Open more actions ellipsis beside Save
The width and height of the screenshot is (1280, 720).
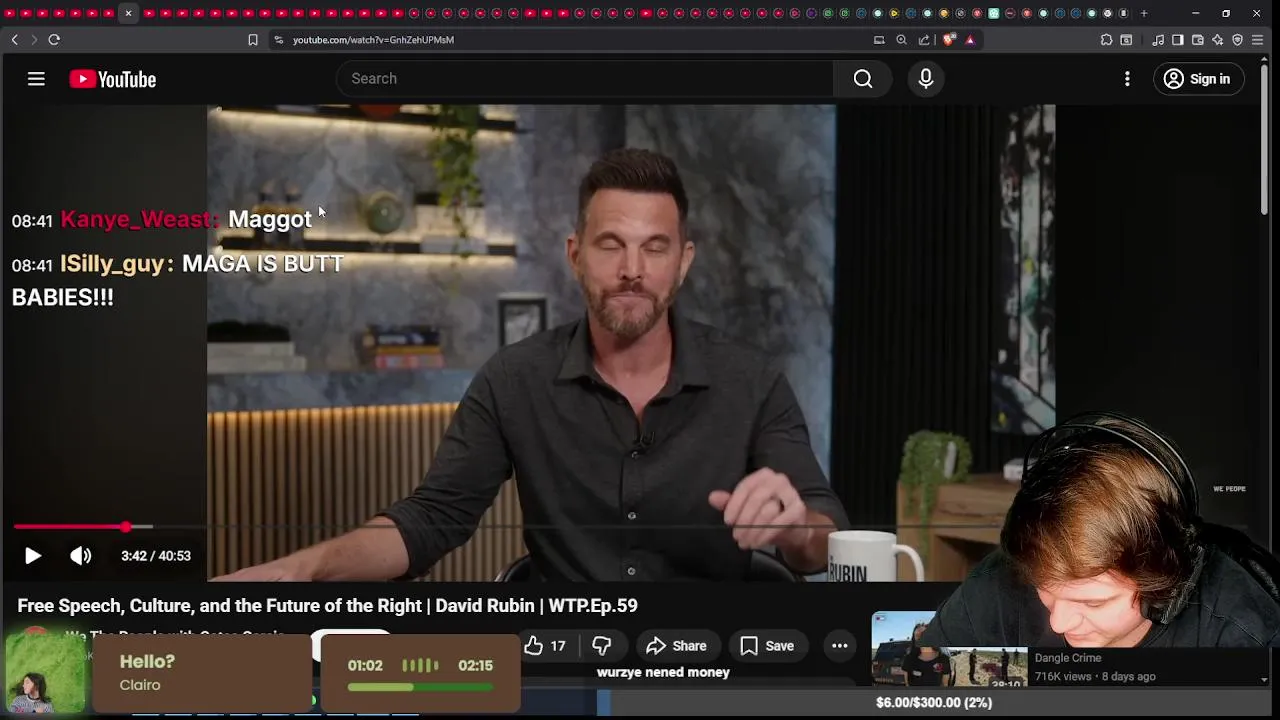840,646
